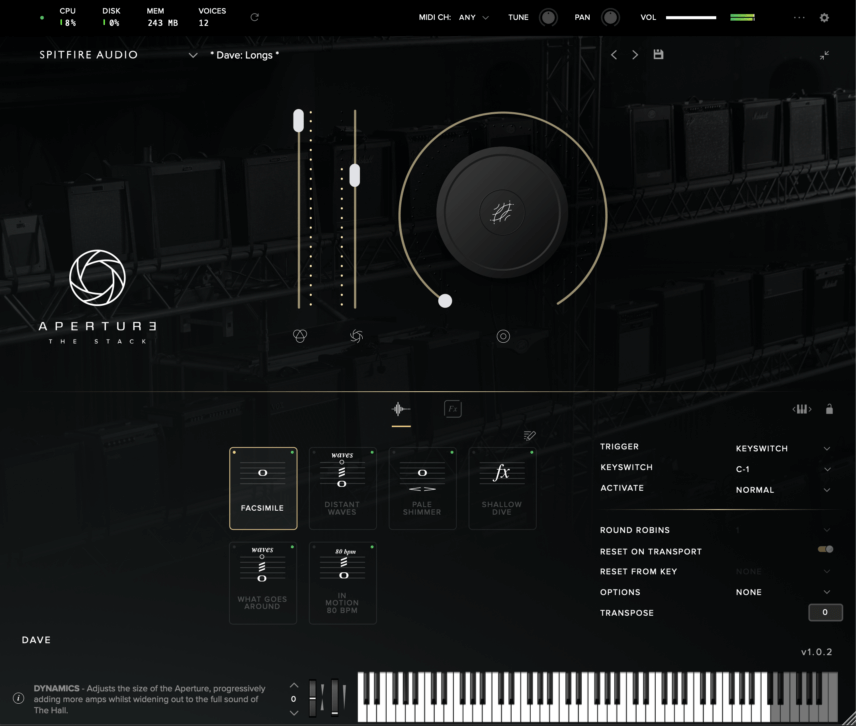Click the preset name Dave: Longs
This screenshot has height=726, width=856.
point(245,55)
